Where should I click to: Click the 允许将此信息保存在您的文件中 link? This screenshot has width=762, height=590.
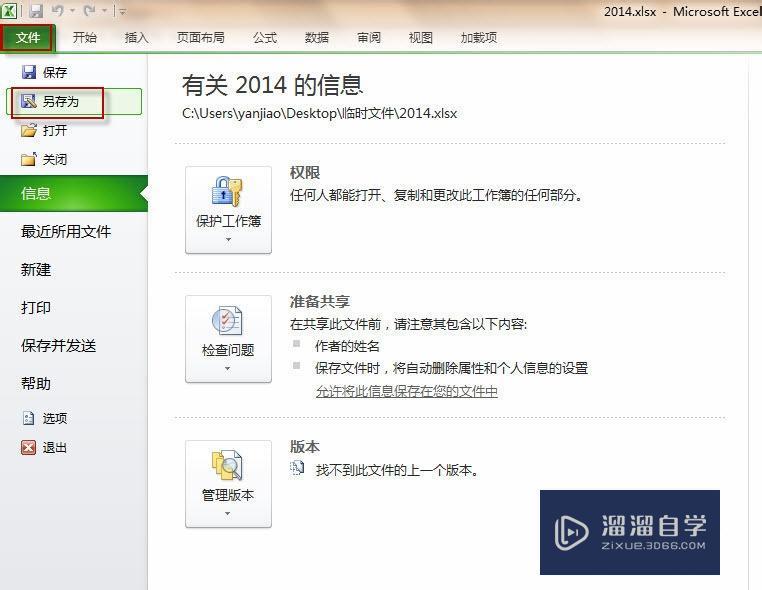[x=407, y=391]
